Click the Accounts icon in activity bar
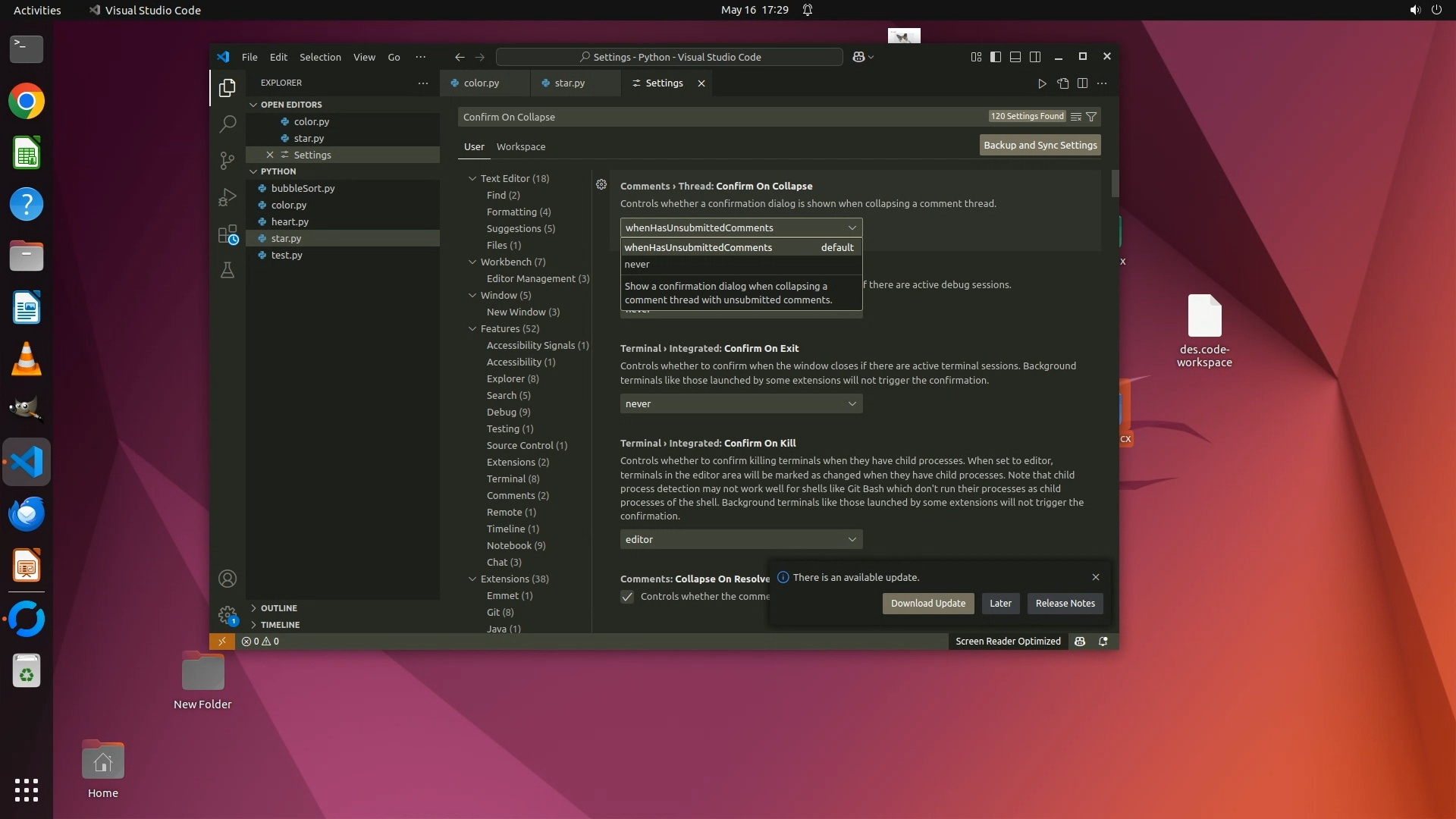Viewport: 1456px width, 819px height. (227, 579)
